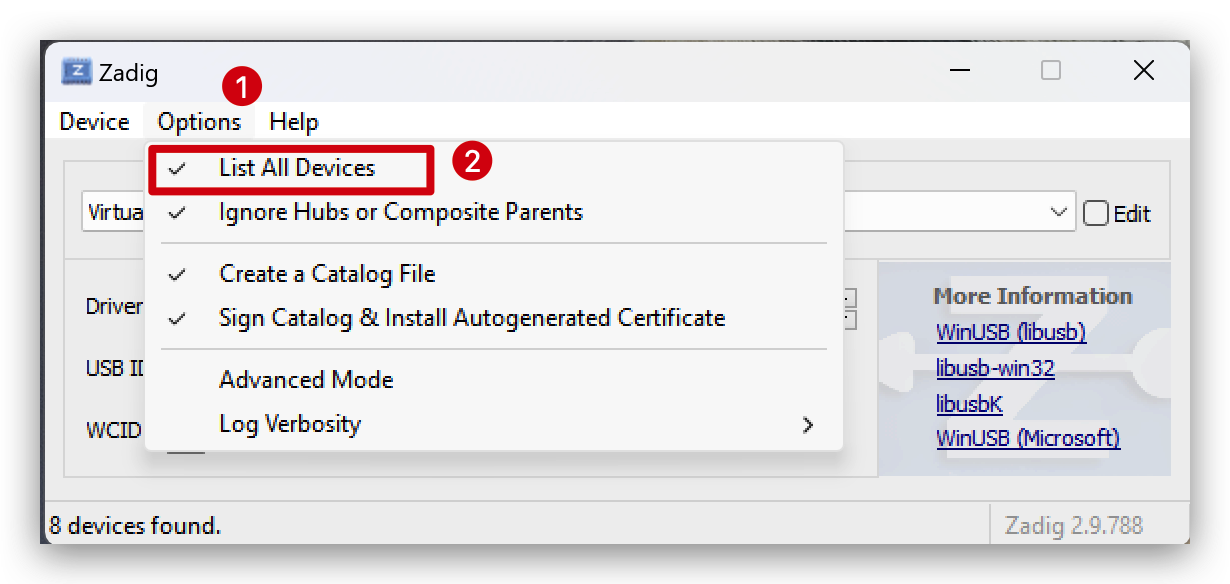The width and height of the screenshot is (1230, 584).
Task: Enable the Edit checkbox
Action: (1097, 213)
